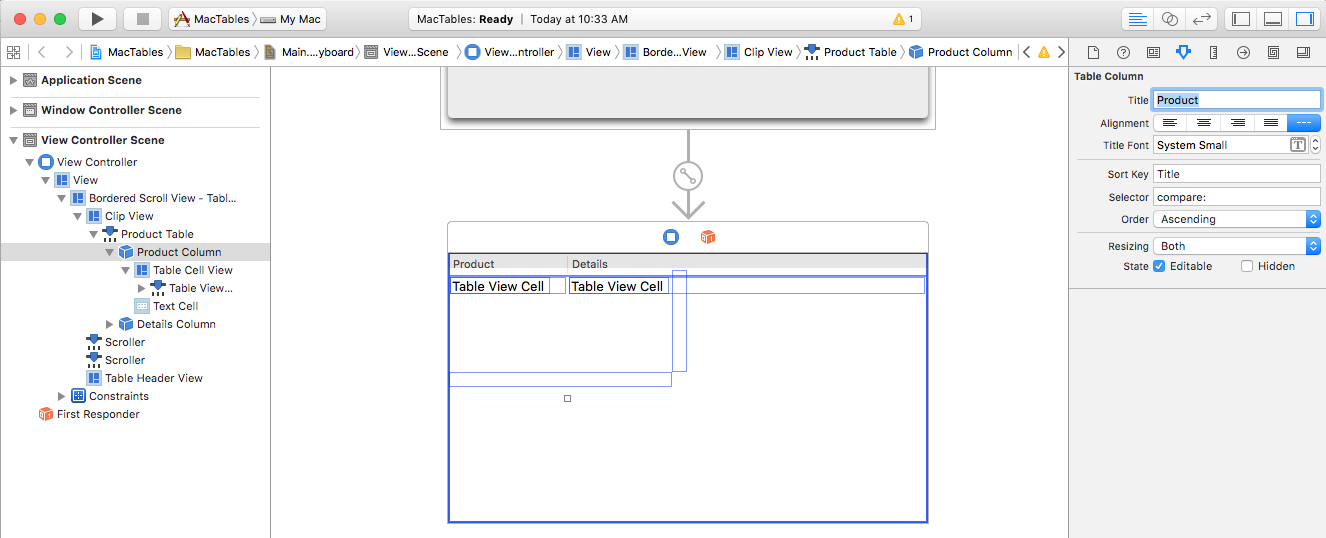Click the Product column header on canvas

[508, 264]
